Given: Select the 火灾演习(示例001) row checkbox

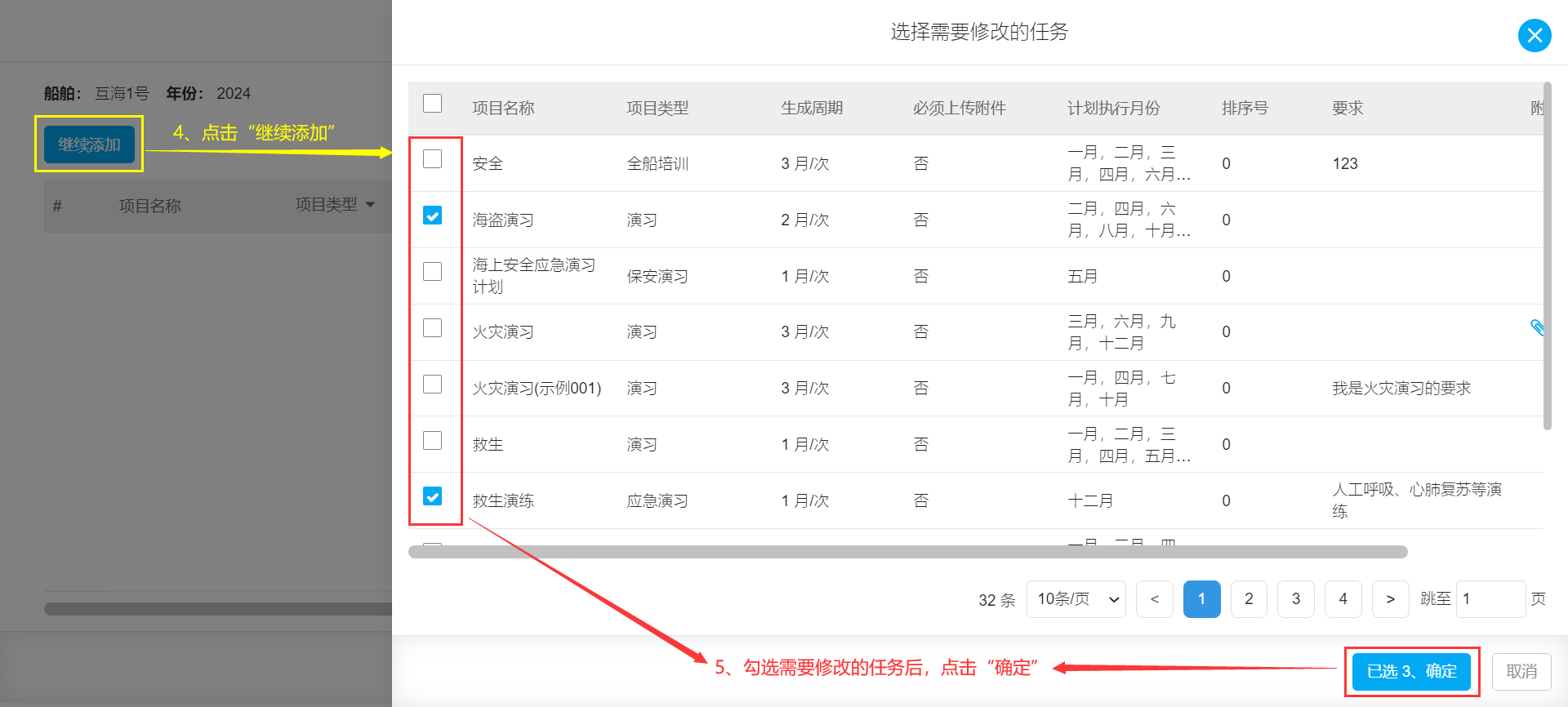Looking at the screenshot, I should (x=432, y=384).
